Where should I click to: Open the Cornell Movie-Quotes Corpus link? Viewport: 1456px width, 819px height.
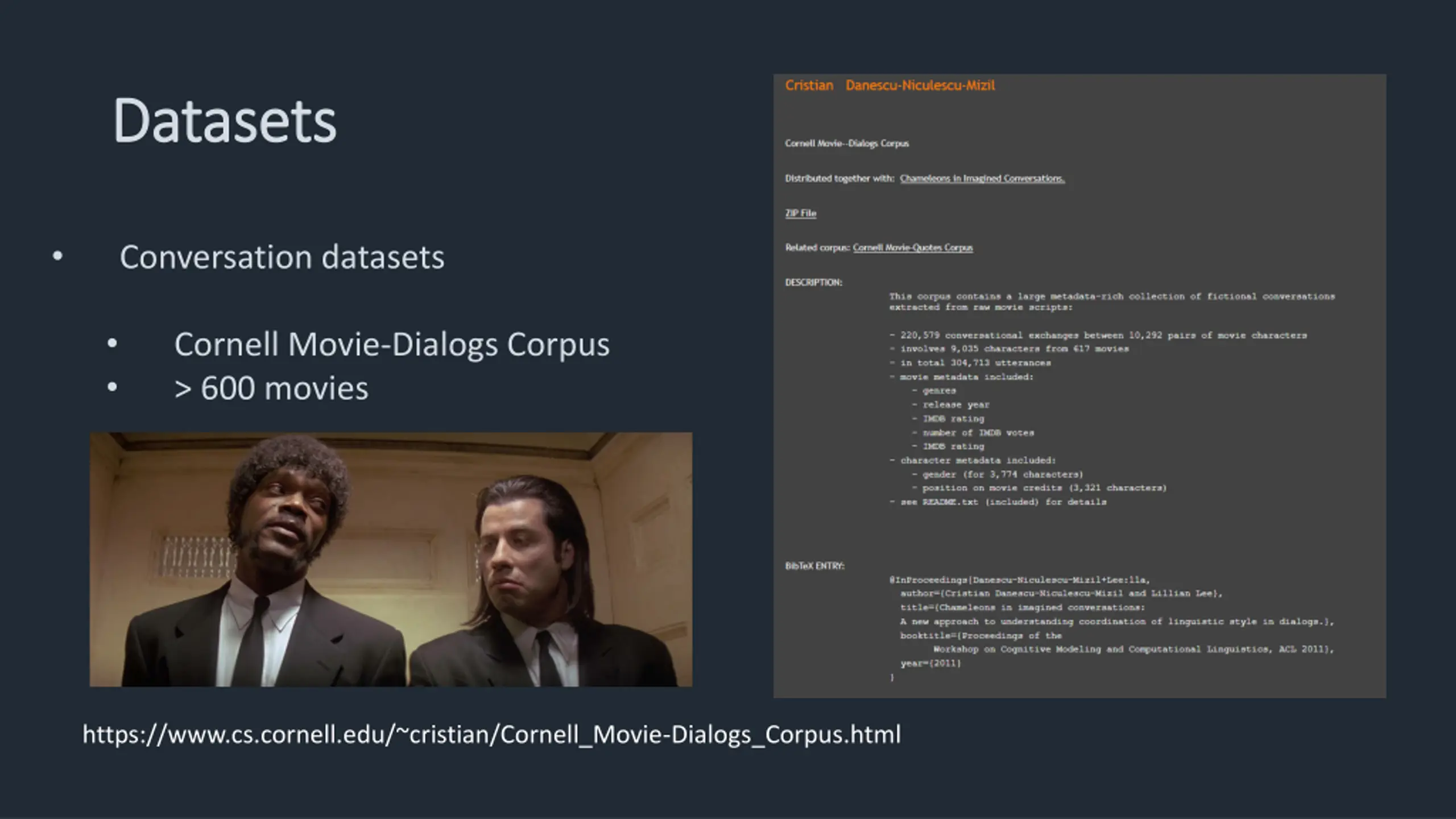[912, 247]
